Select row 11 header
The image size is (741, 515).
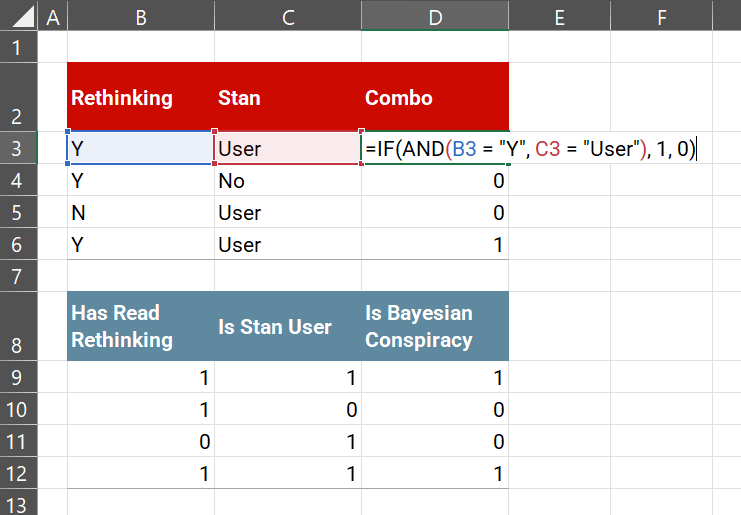[x=18, y=441]
